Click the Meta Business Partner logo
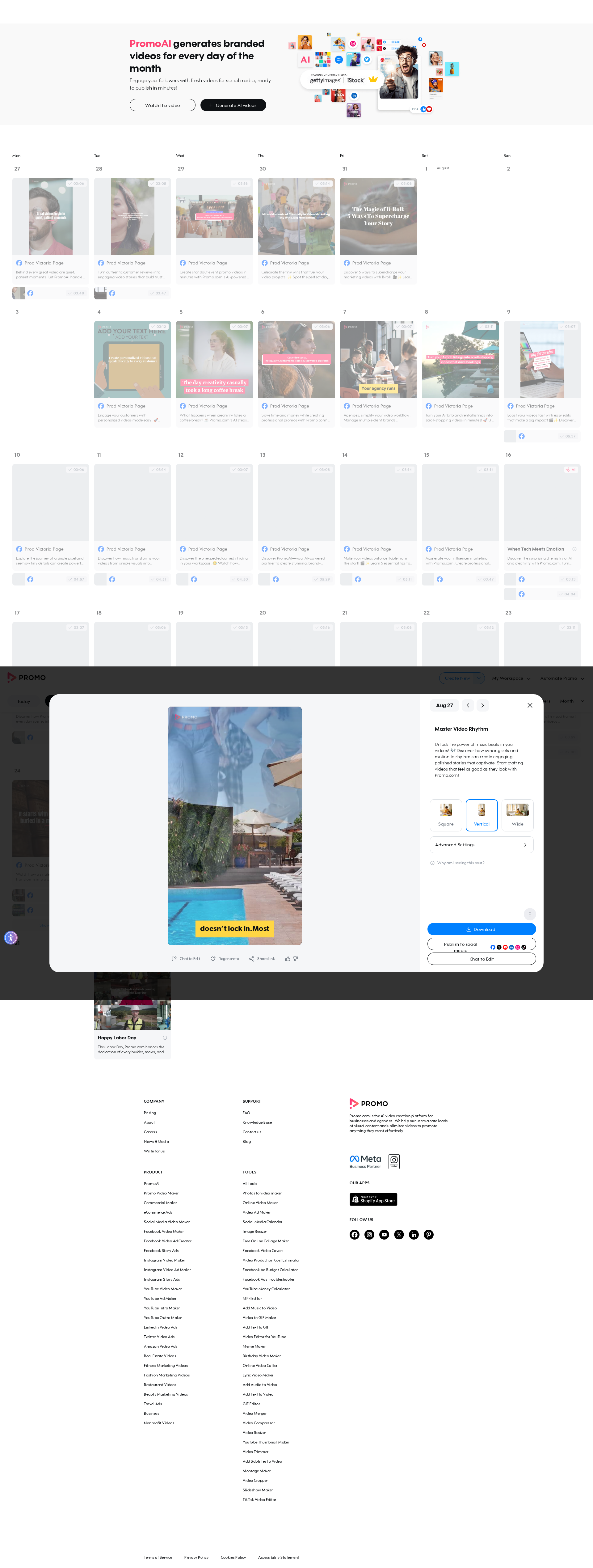593x1568 pixels. click(366, 1161)
